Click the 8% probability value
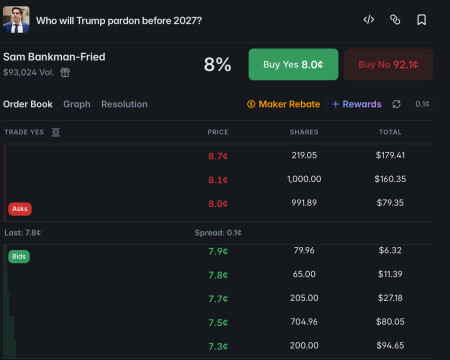The height and width of the screenshot is (360, 450). 217,64
